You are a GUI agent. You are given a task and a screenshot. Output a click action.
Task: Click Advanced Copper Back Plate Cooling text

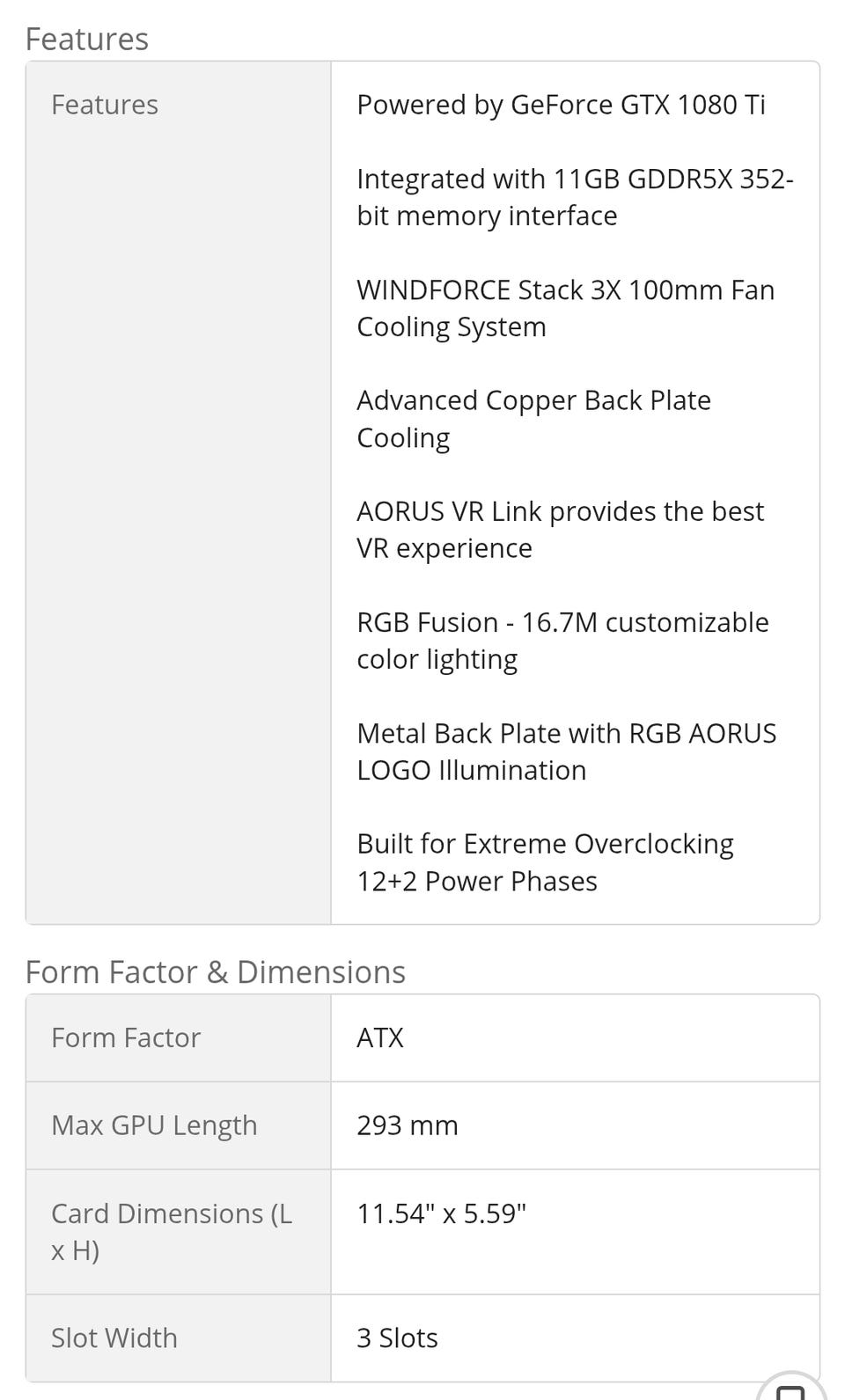click(533, 419)
